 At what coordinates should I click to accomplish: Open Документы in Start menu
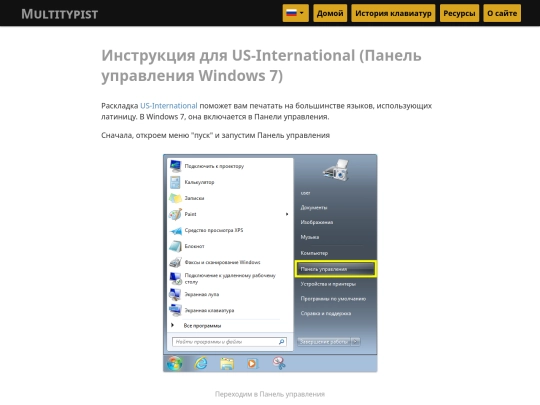314,208
